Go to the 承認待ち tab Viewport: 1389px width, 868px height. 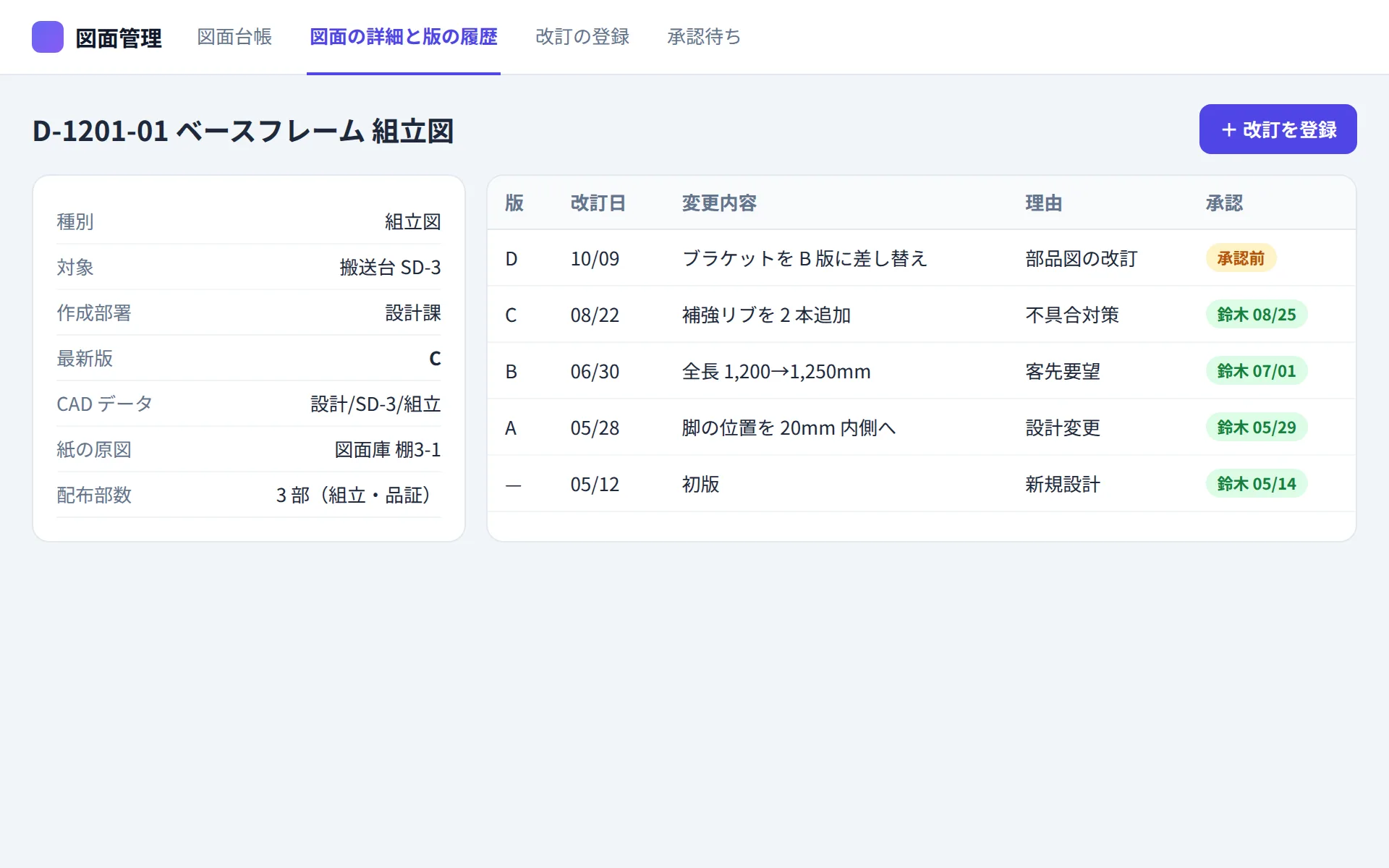(x=704, y=37)
